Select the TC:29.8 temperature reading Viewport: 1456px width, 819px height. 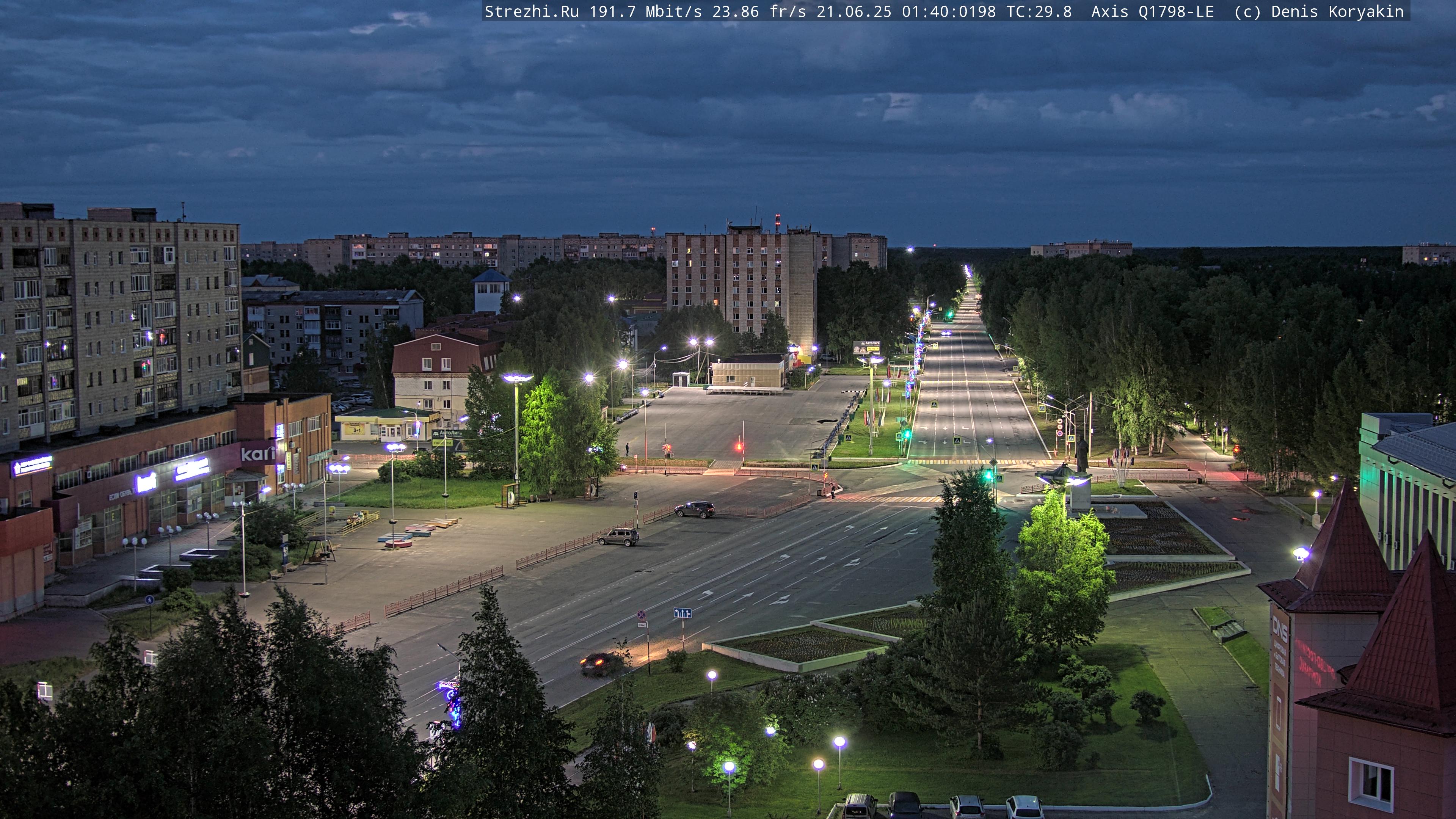point(1039,12)
